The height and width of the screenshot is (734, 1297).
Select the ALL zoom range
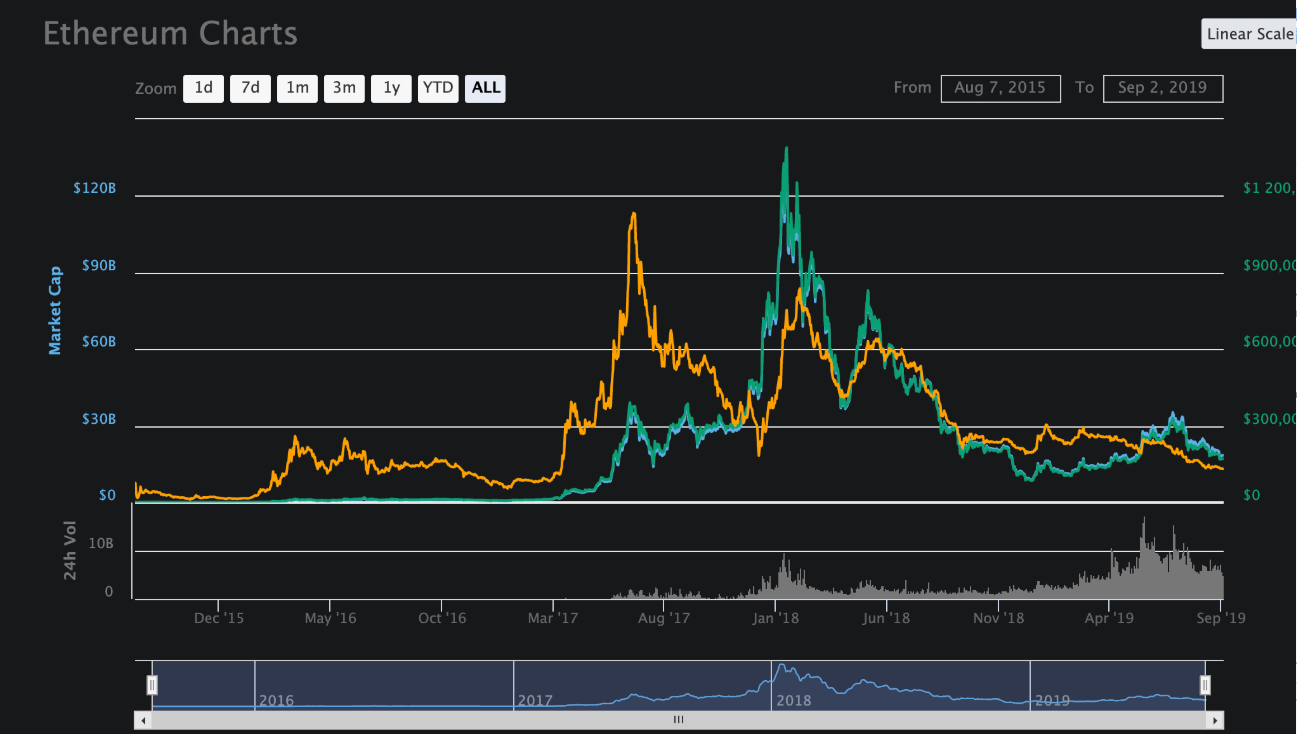click(x=486, y=88)
